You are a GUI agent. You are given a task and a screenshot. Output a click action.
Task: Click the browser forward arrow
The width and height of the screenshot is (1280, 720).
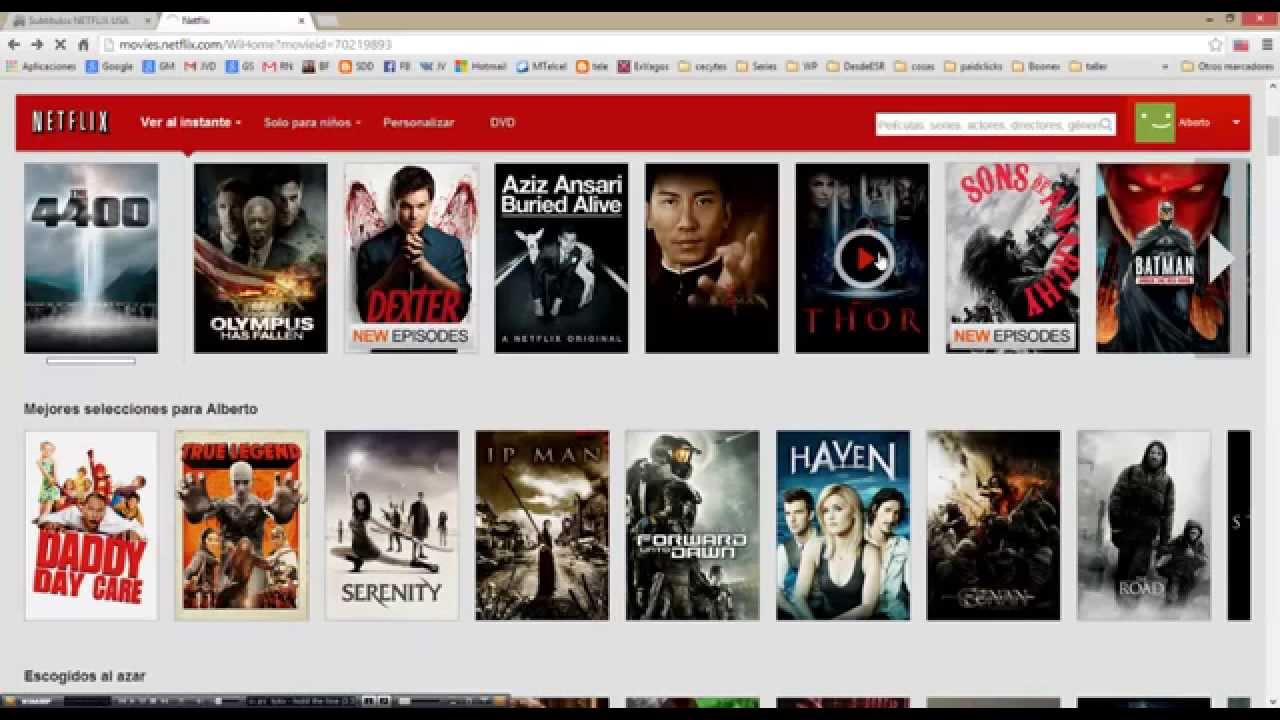[x=37, y=44]
